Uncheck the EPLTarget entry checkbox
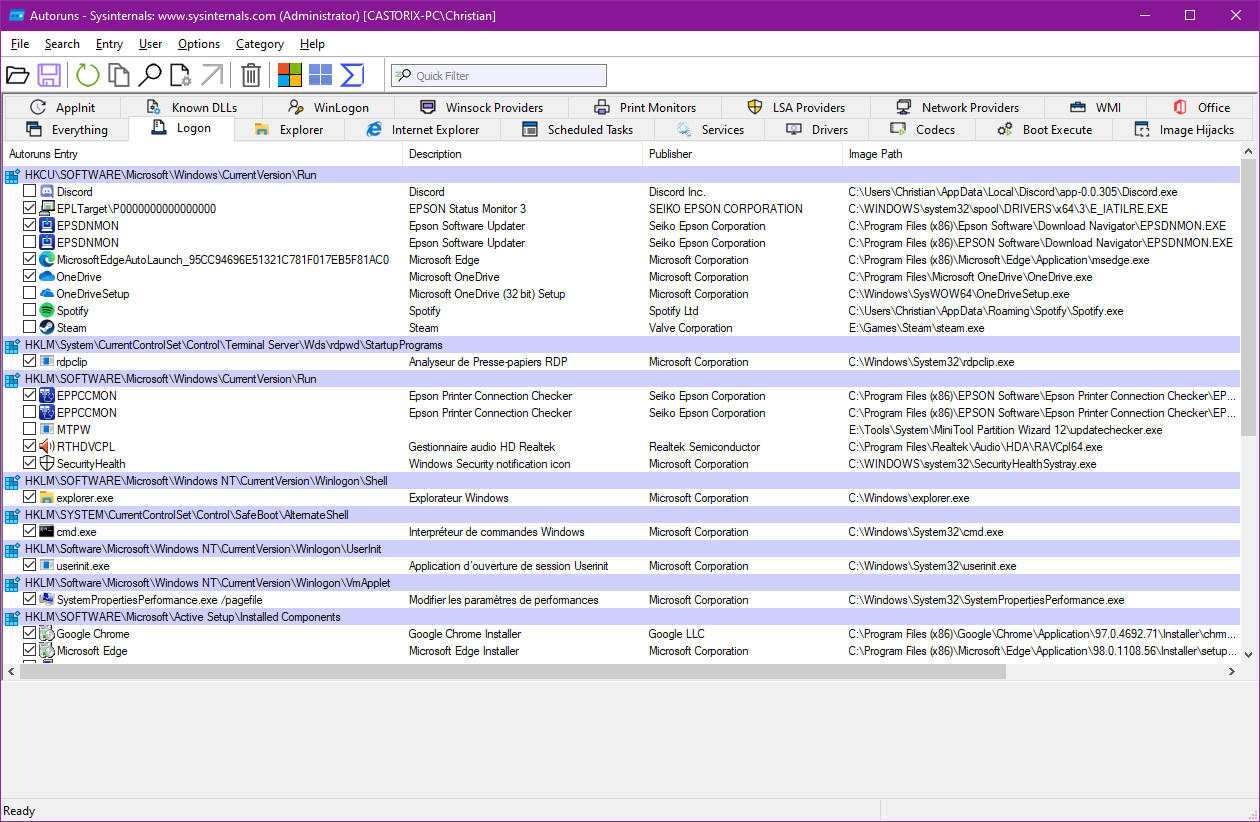1260x822 pixels. 30,209
